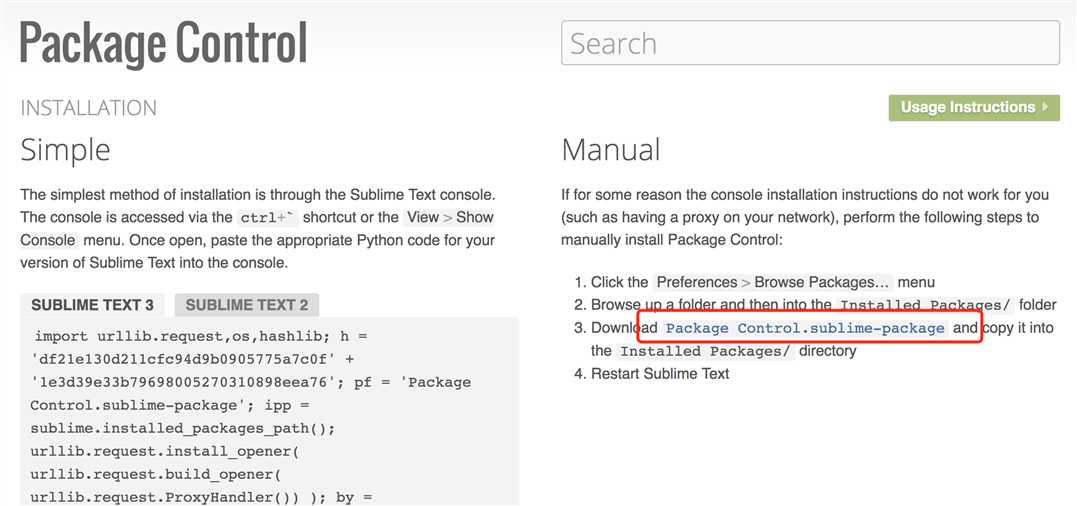Click the Package Control site title
The height and width of the screenshot is (506, 1077).
[163, 43]
